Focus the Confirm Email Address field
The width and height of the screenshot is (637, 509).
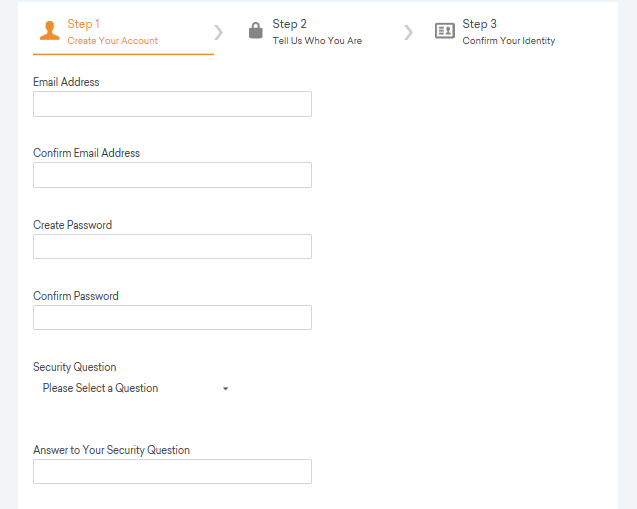[172, 175]
